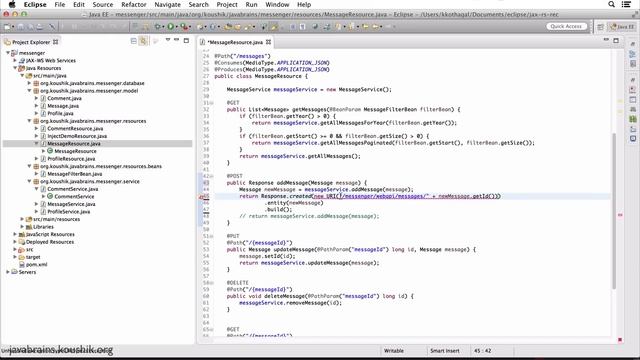Toggle code folding at line 58
The image size is (640, 360).
(211, 283)
